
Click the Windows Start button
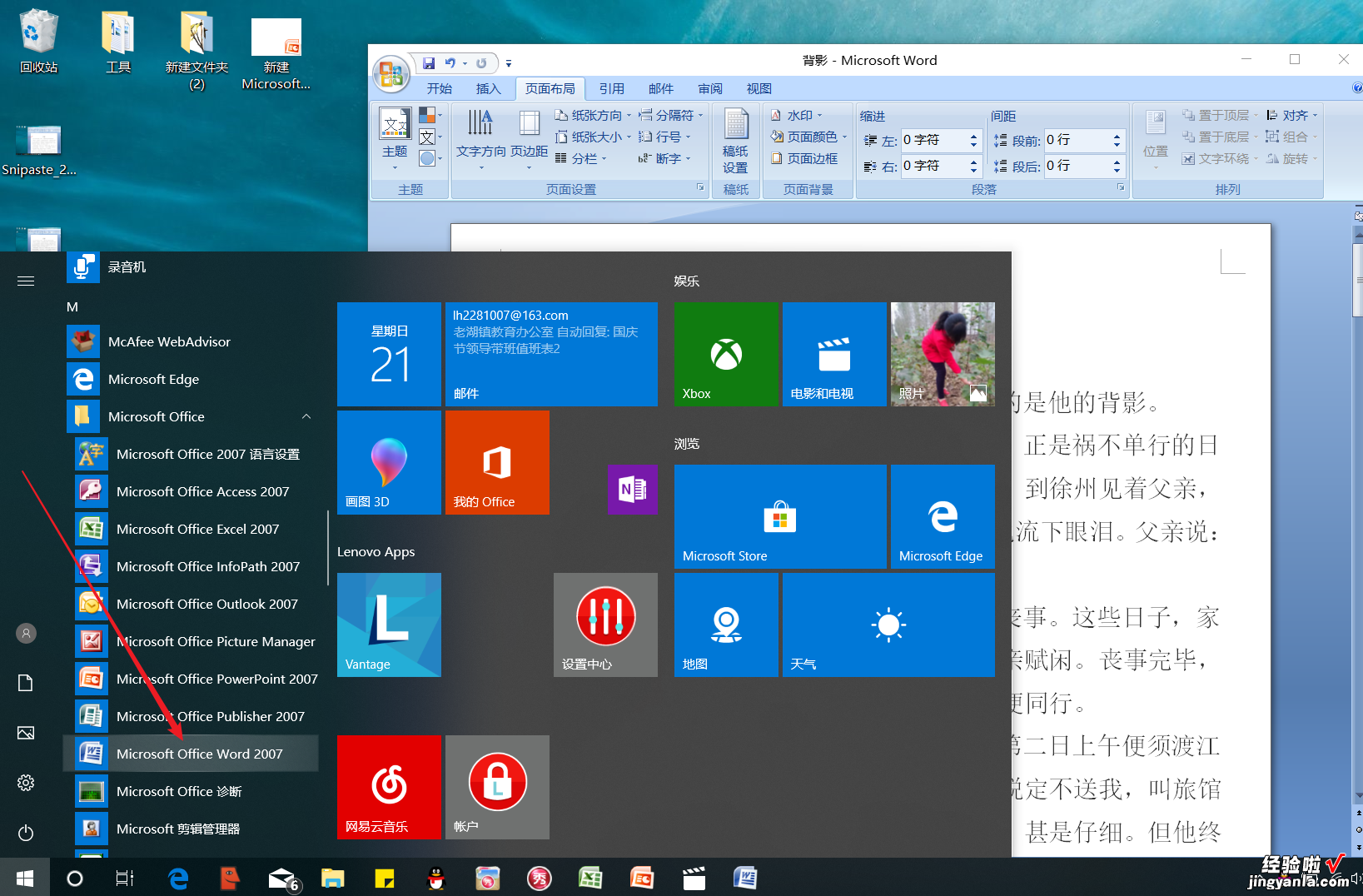click(25, 878)
